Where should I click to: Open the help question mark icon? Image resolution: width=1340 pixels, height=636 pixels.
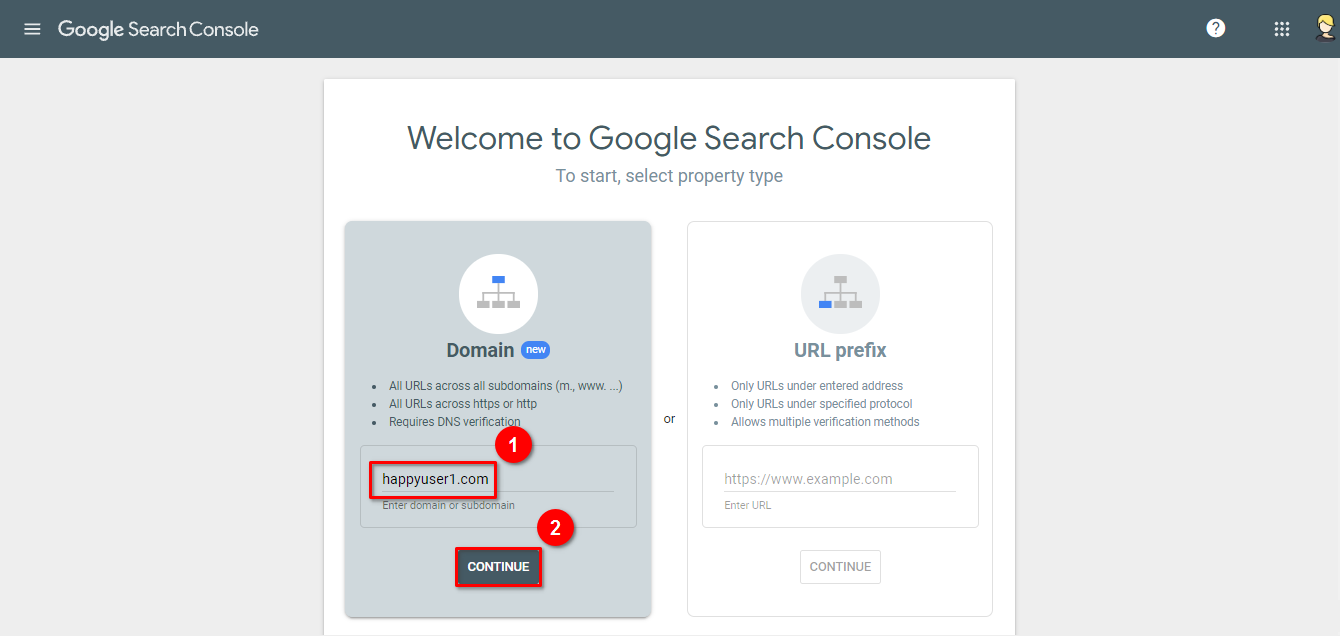pos(1216,28)
